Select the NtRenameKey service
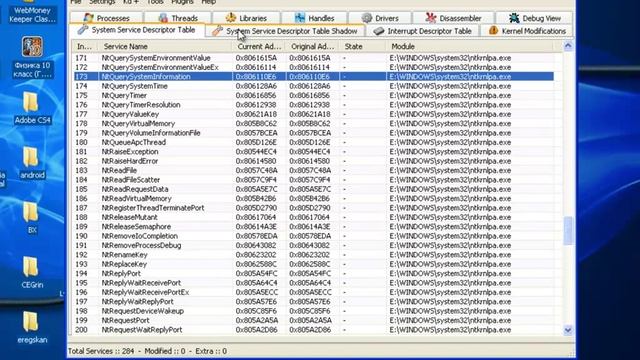 pyautogui.click(x=313, y=255)
